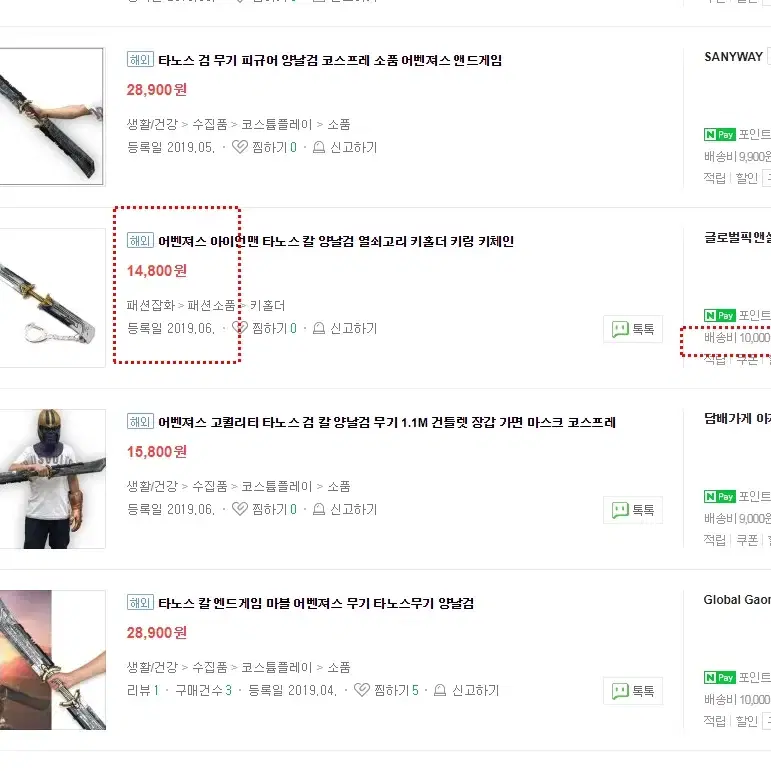Click the 리뷰 1 review count link
The image size is (771, 771).
(143, 690)
